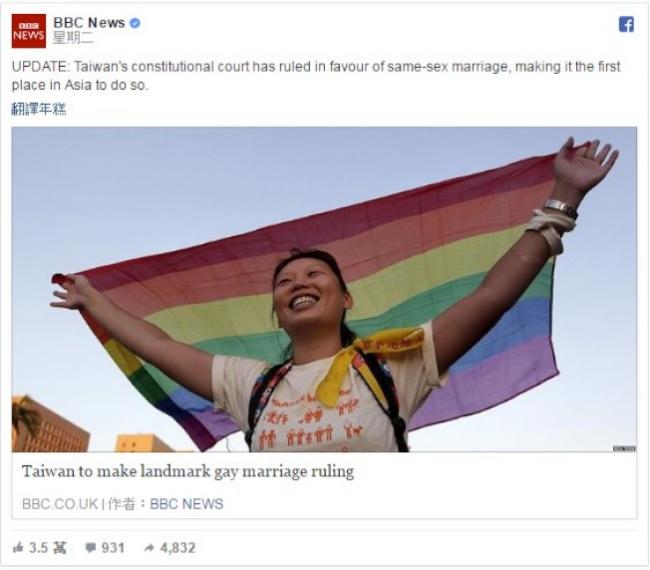The width and height of the screenshot is (650, 570).
Task: View the 931 comments count
Action: click(x=113, y=548)
